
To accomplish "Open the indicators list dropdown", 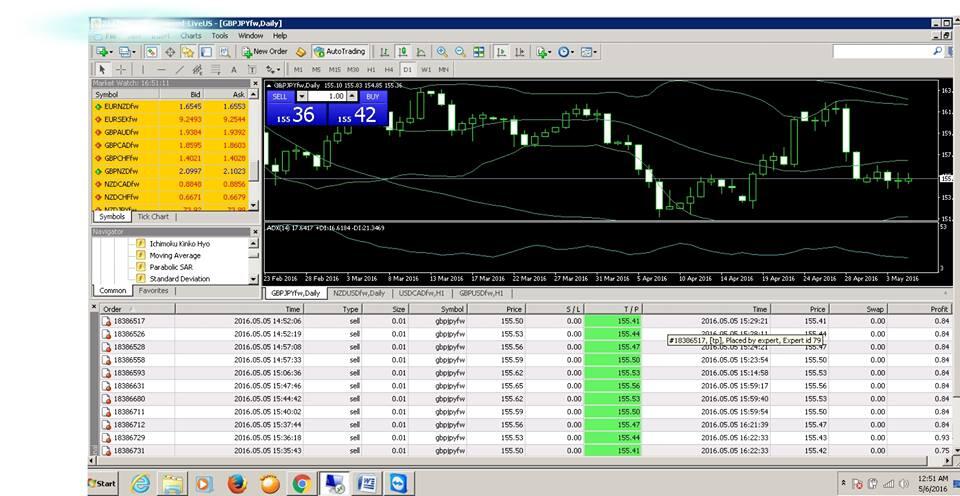I will pos(542,52).
